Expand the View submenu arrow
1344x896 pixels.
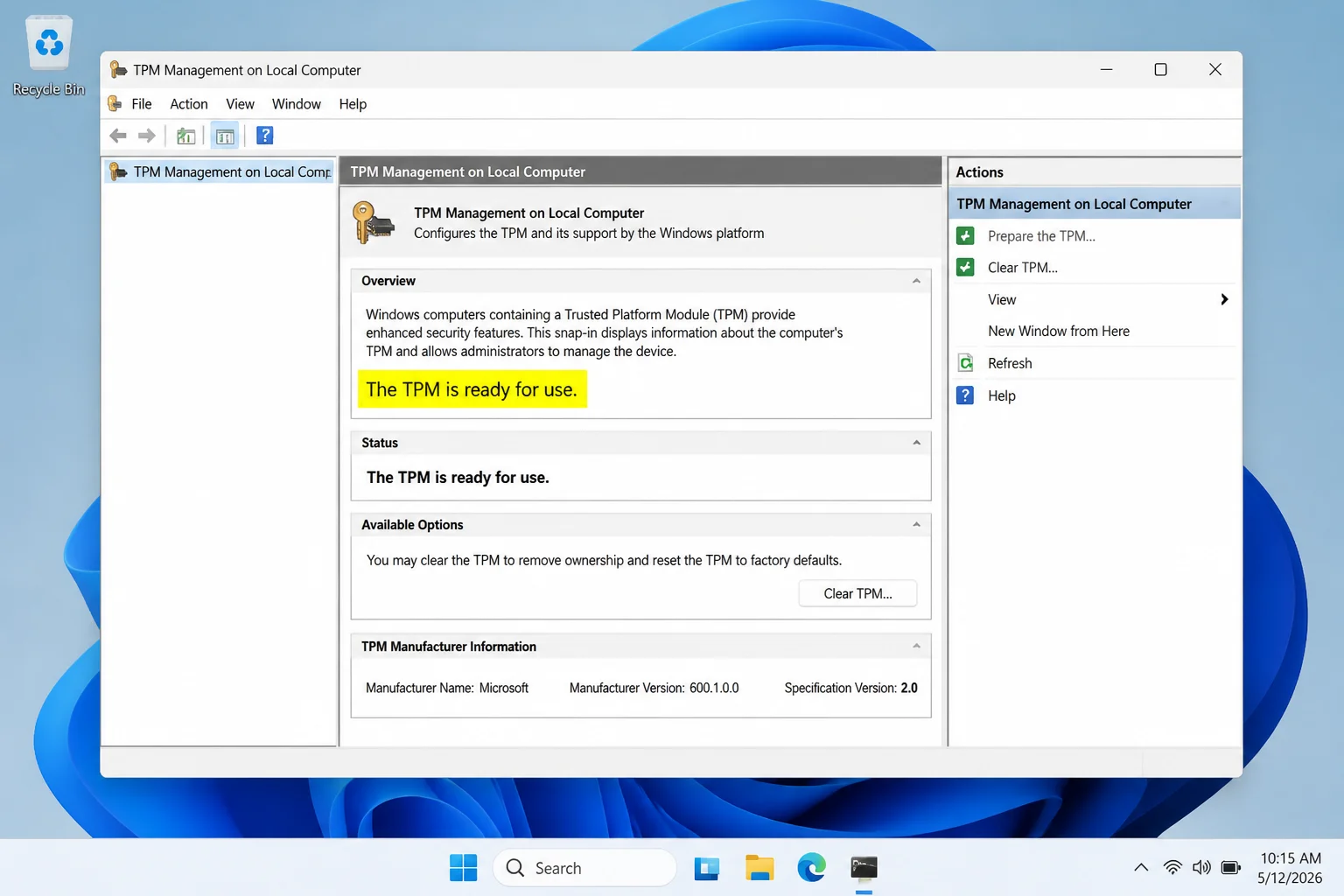pos(1224,299)
